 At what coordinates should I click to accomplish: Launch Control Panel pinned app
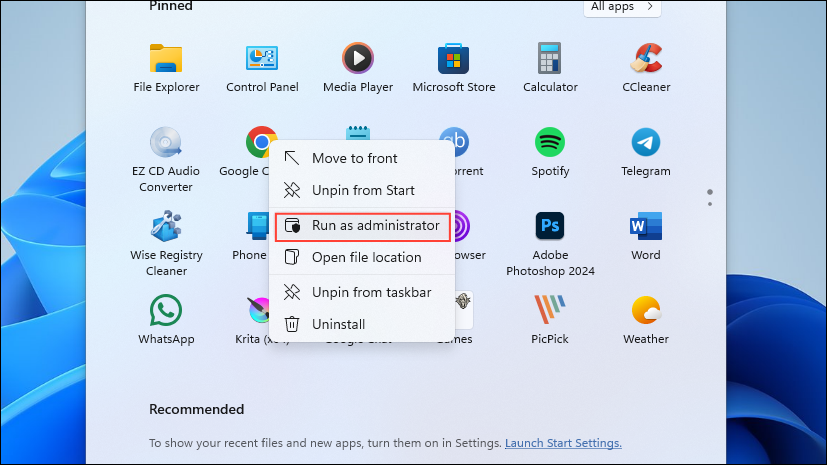[x=262, y=58]
